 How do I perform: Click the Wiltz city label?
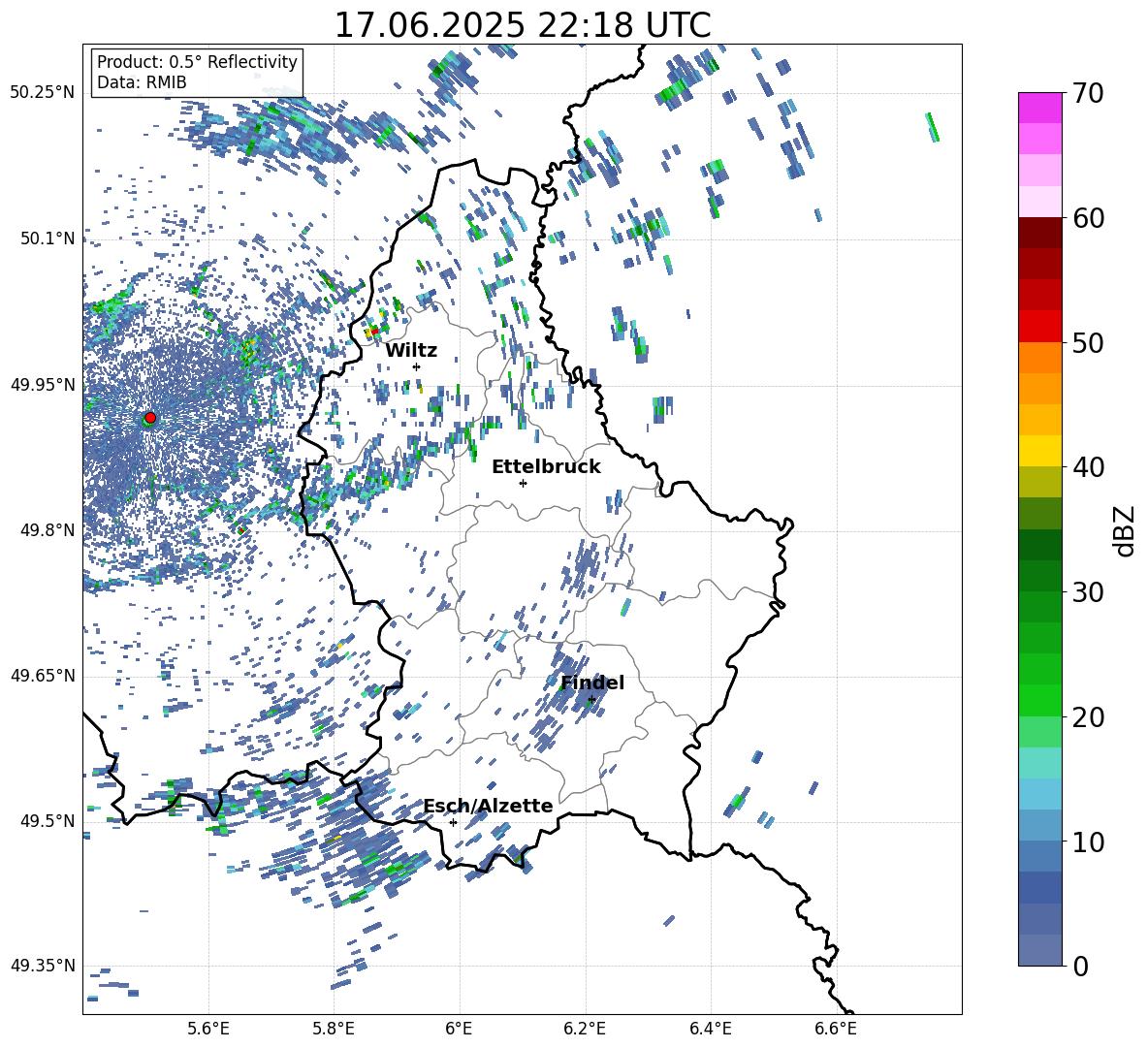(411, 351)
